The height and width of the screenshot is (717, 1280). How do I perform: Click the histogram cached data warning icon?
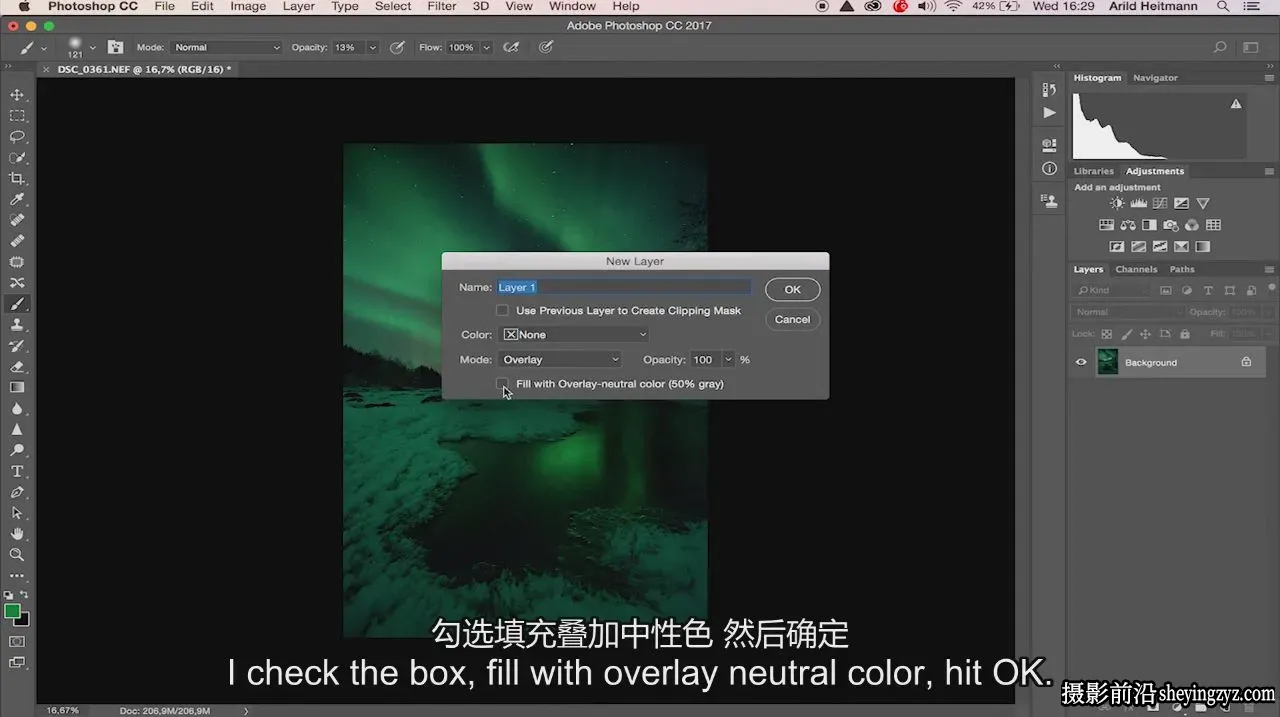(1236, 103)
